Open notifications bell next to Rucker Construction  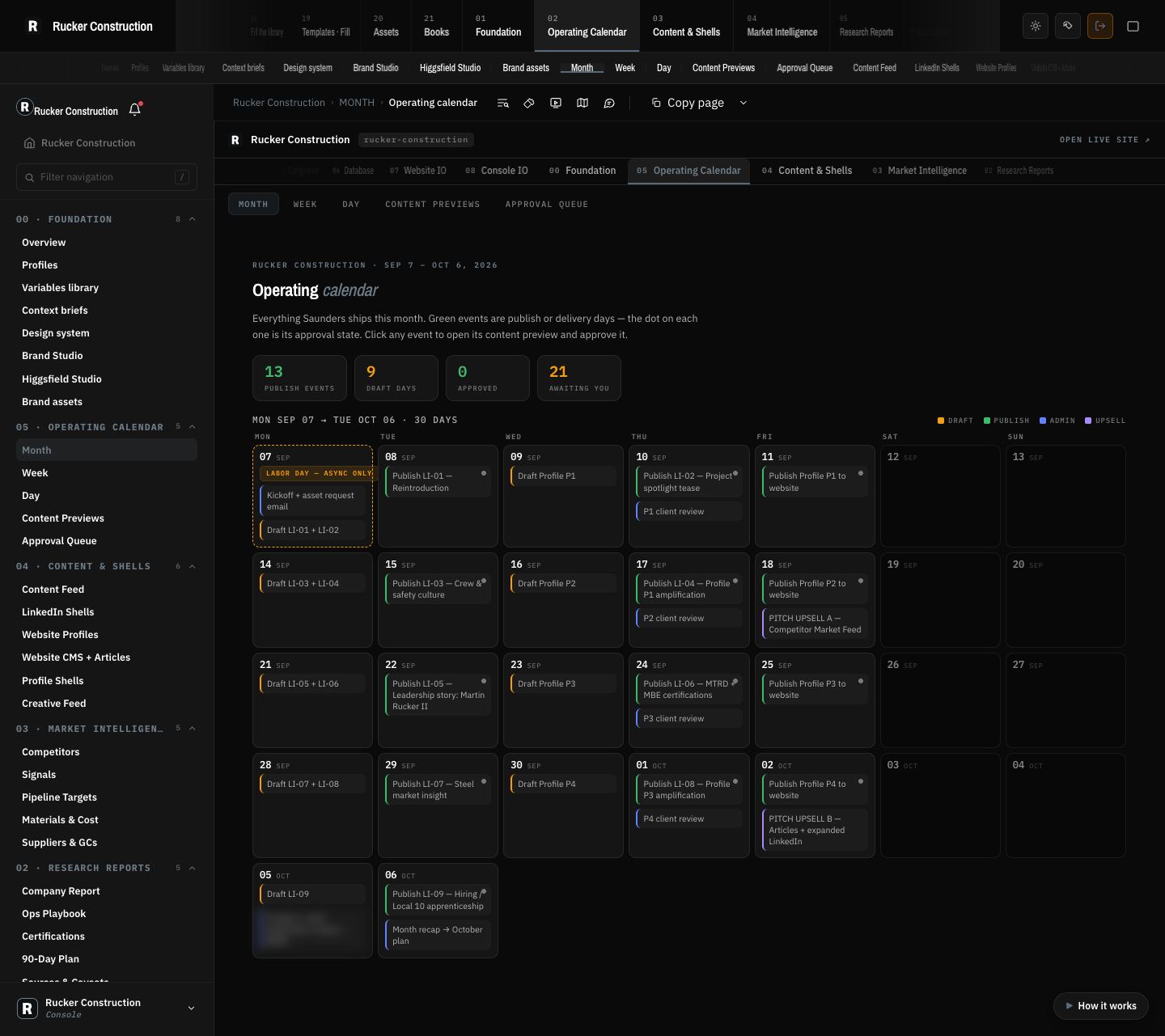tap(135, 109)
